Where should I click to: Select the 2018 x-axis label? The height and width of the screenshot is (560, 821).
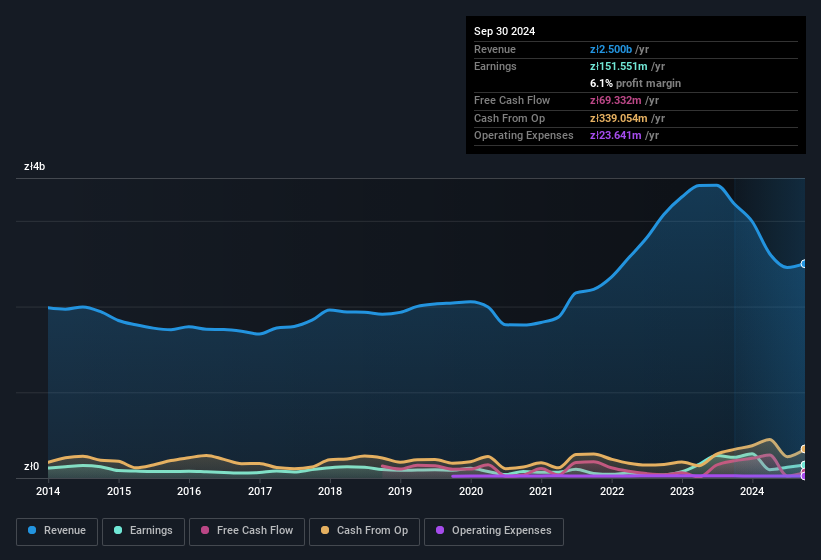pos(330,491)
